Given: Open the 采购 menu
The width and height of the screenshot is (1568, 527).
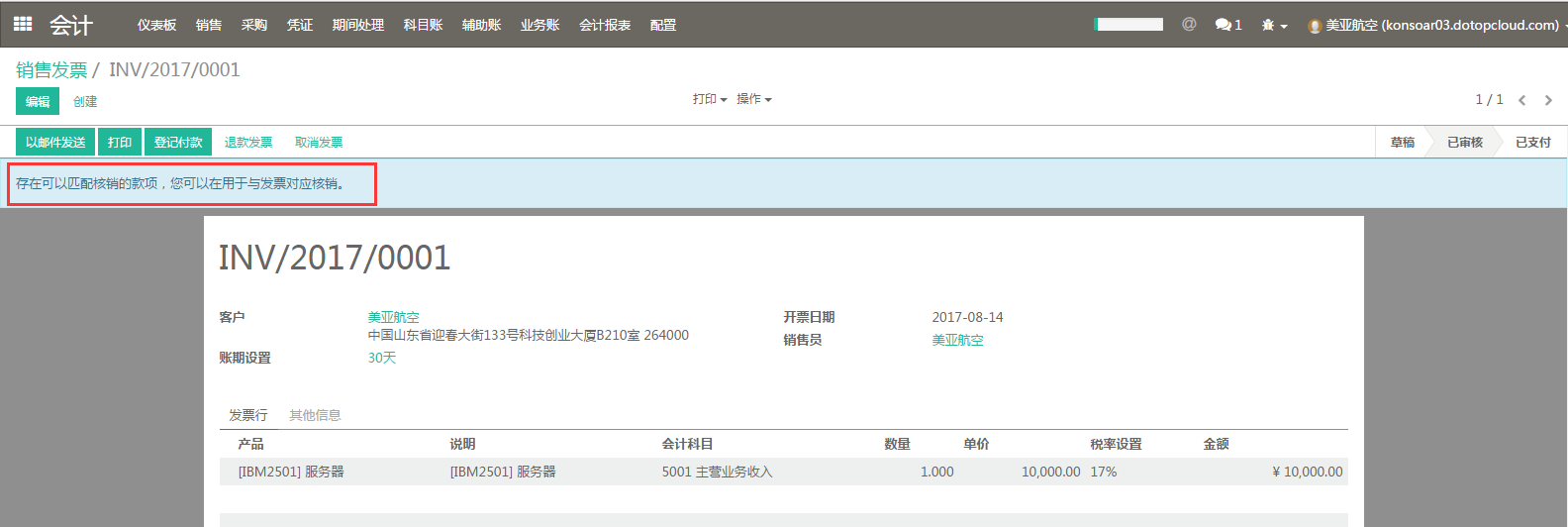Looking at the screenshot, I should tap(254, 25).
